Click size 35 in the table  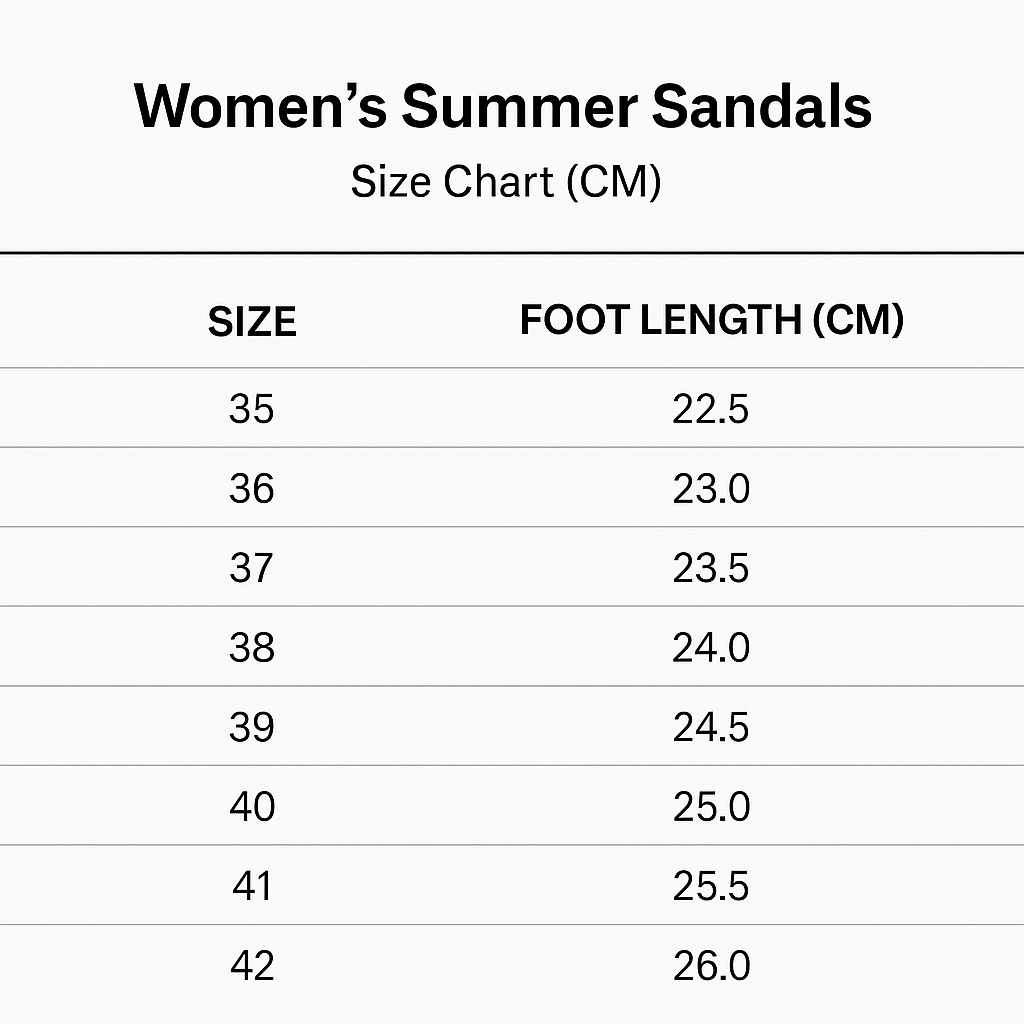pos(251,408)
